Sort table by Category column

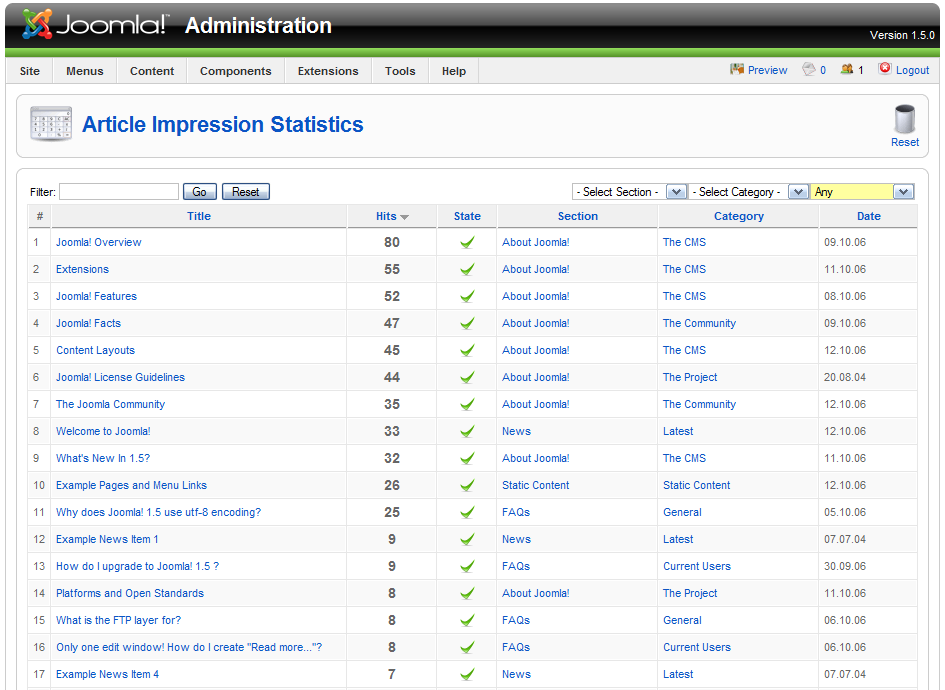[x=739, y=216]
